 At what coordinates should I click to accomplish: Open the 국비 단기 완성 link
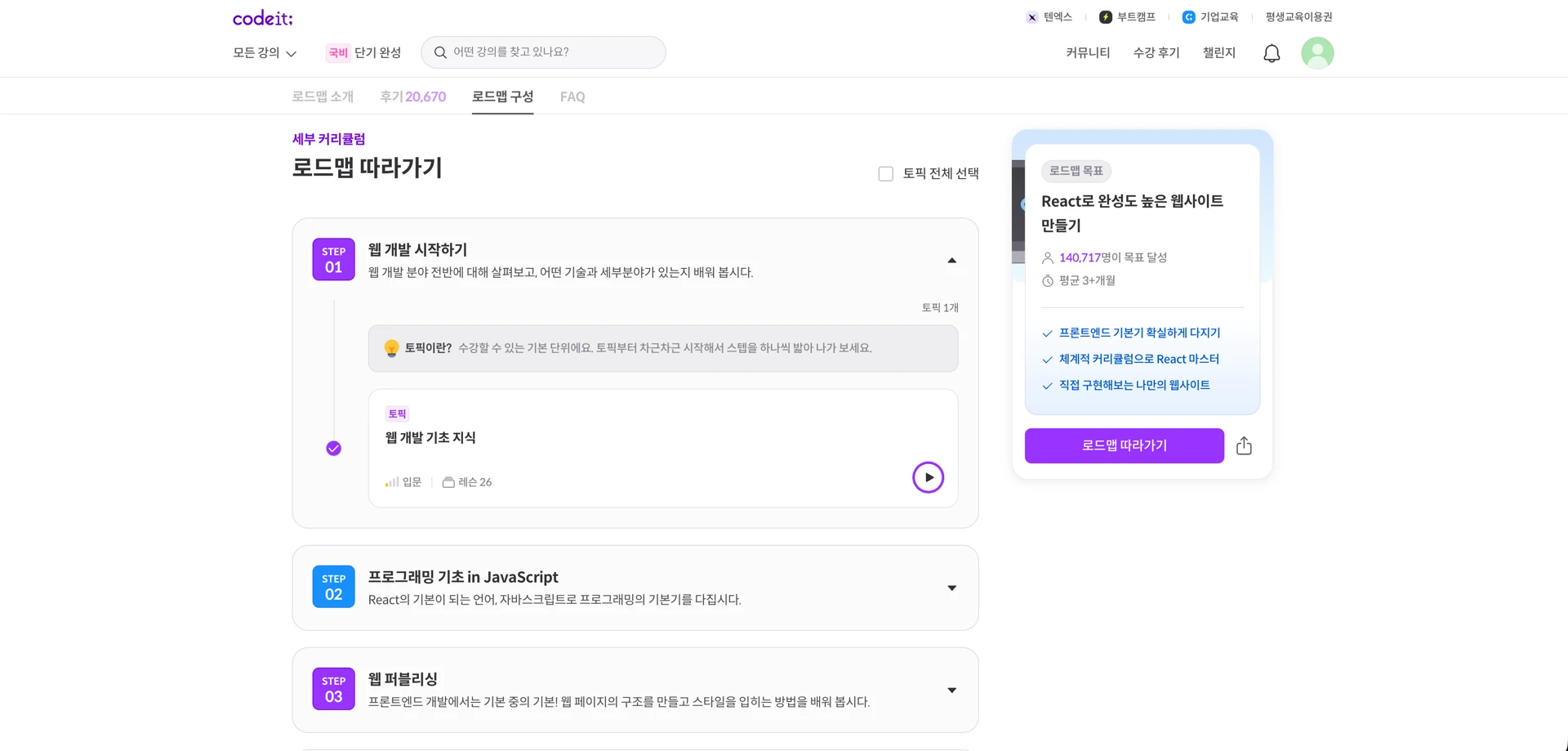363,53
